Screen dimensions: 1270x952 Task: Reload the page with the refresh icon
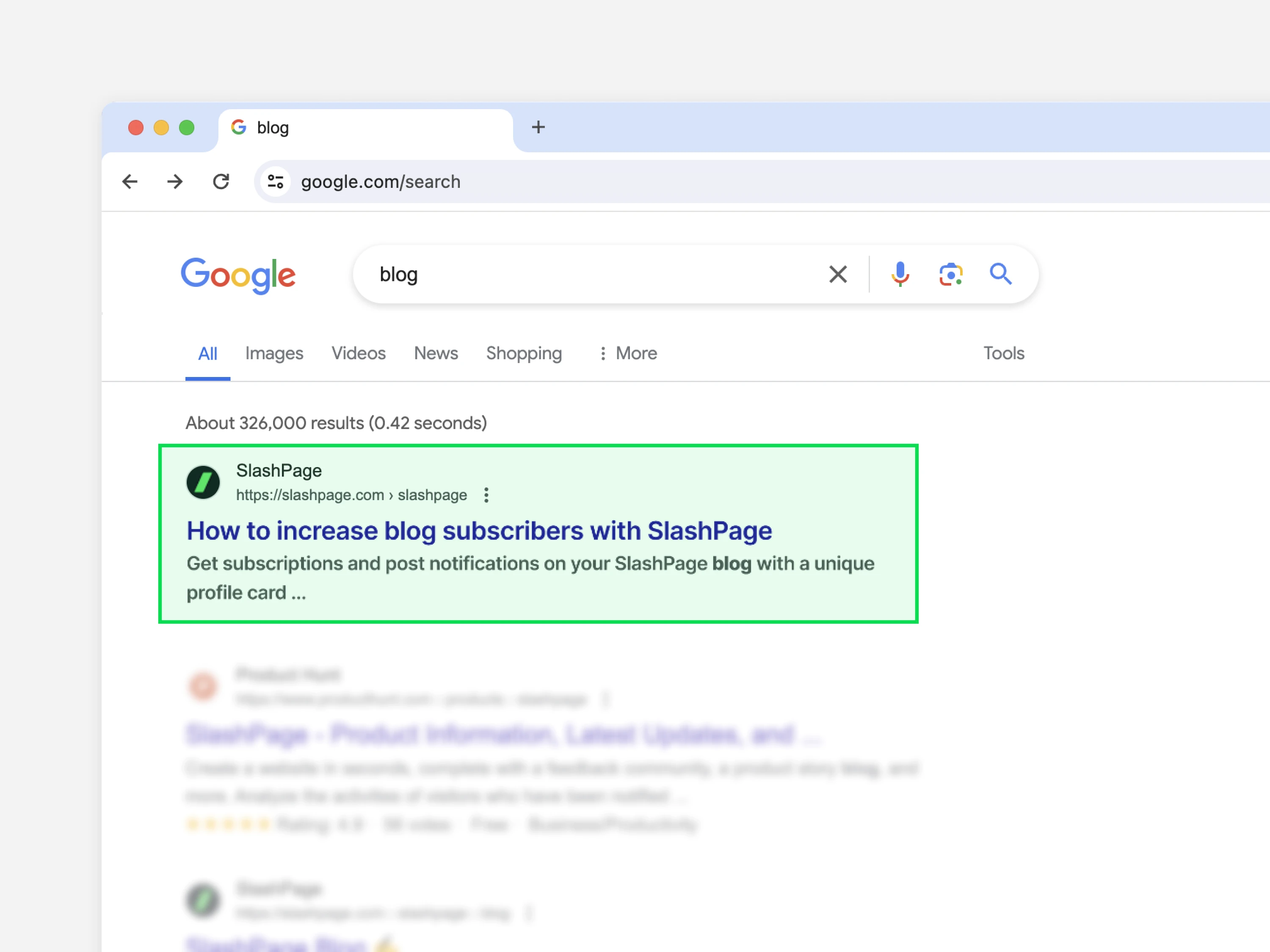point(221,182)
